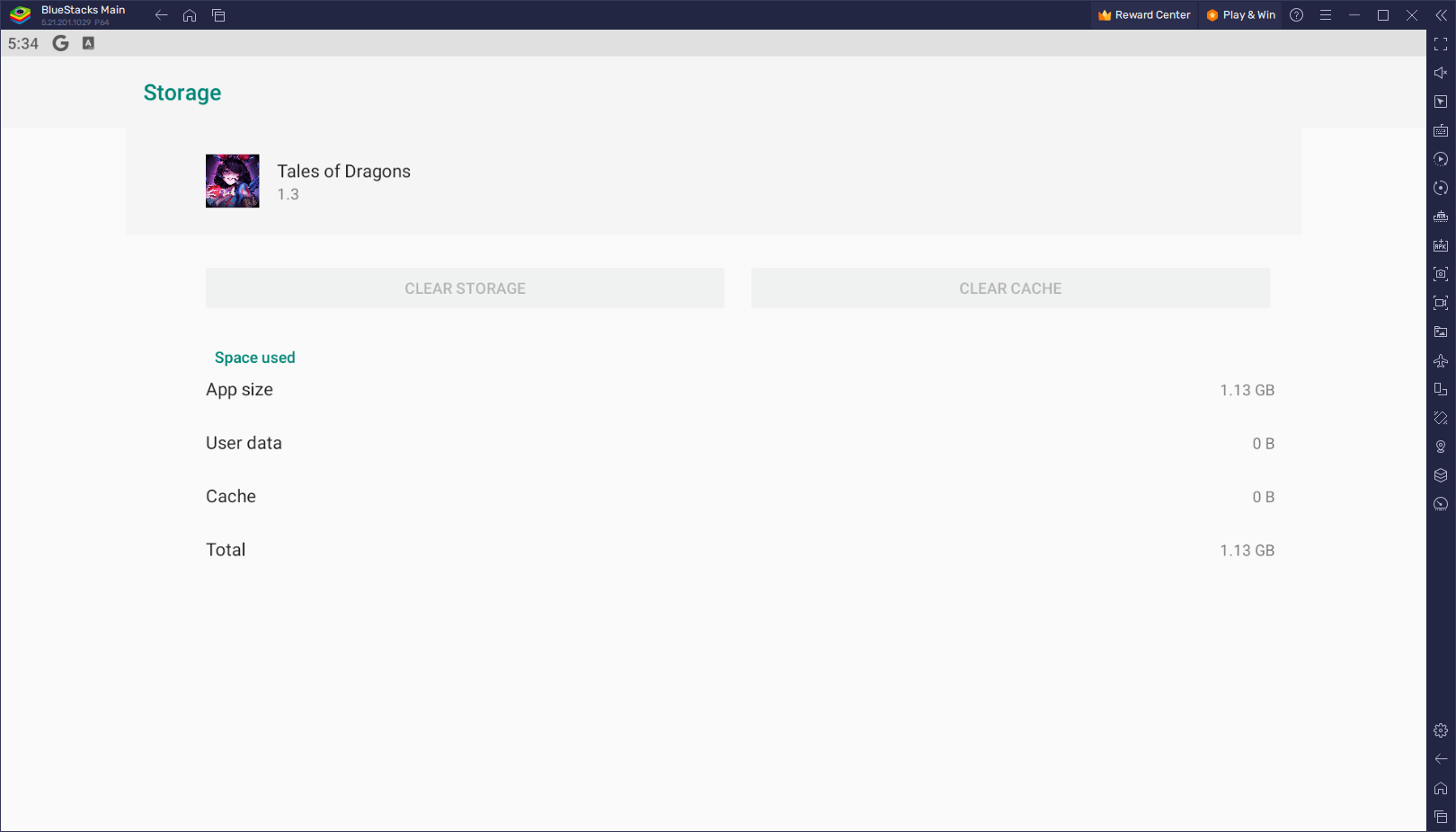
Task: Click the shake device icon
Action: pos(1441,418)
